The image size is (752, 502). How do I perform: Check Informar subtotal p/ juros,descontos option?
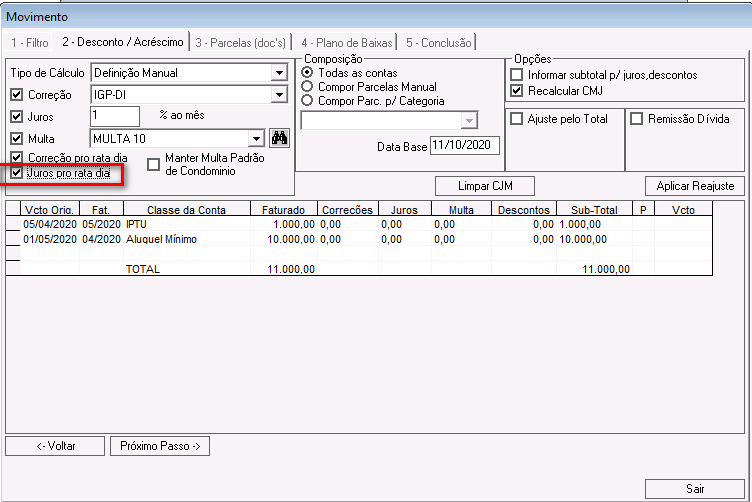[x=517, y=74]
